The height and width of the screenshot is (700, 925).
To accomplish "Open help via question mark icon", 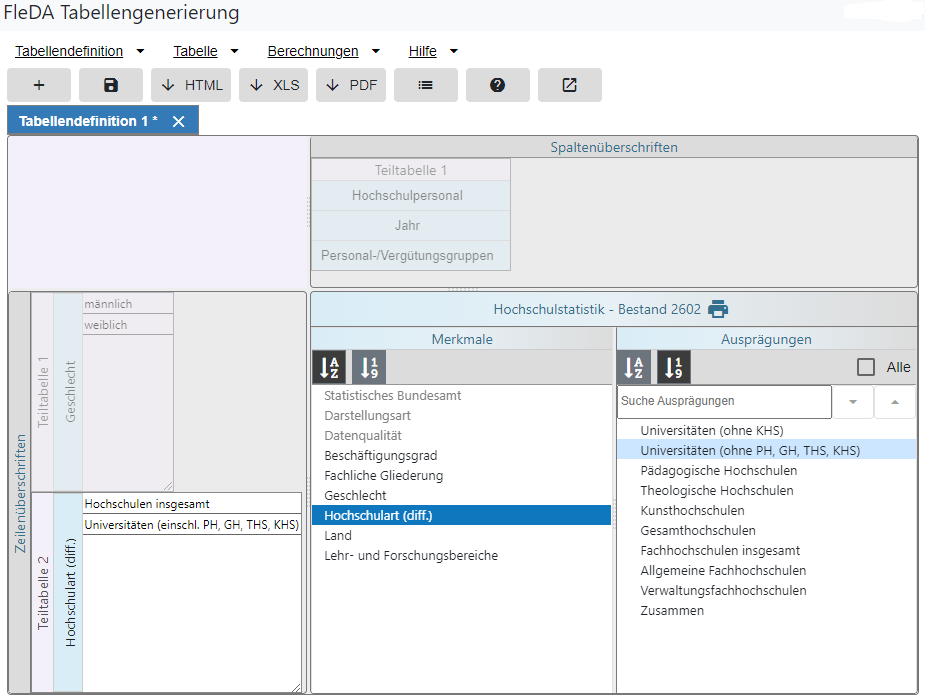I will coord(497,85).
